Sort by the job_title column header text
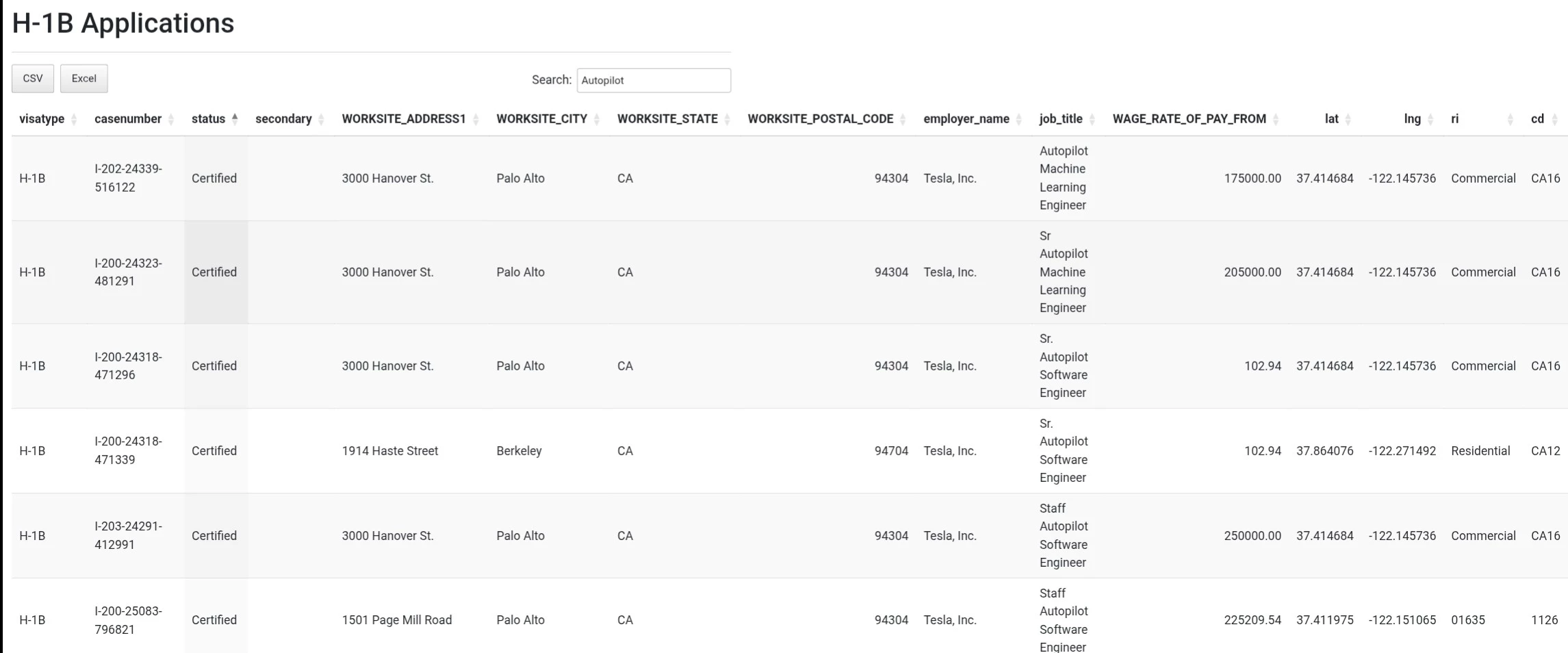Viewport: 1568px width, 653px height. (x=1061, y=119)
